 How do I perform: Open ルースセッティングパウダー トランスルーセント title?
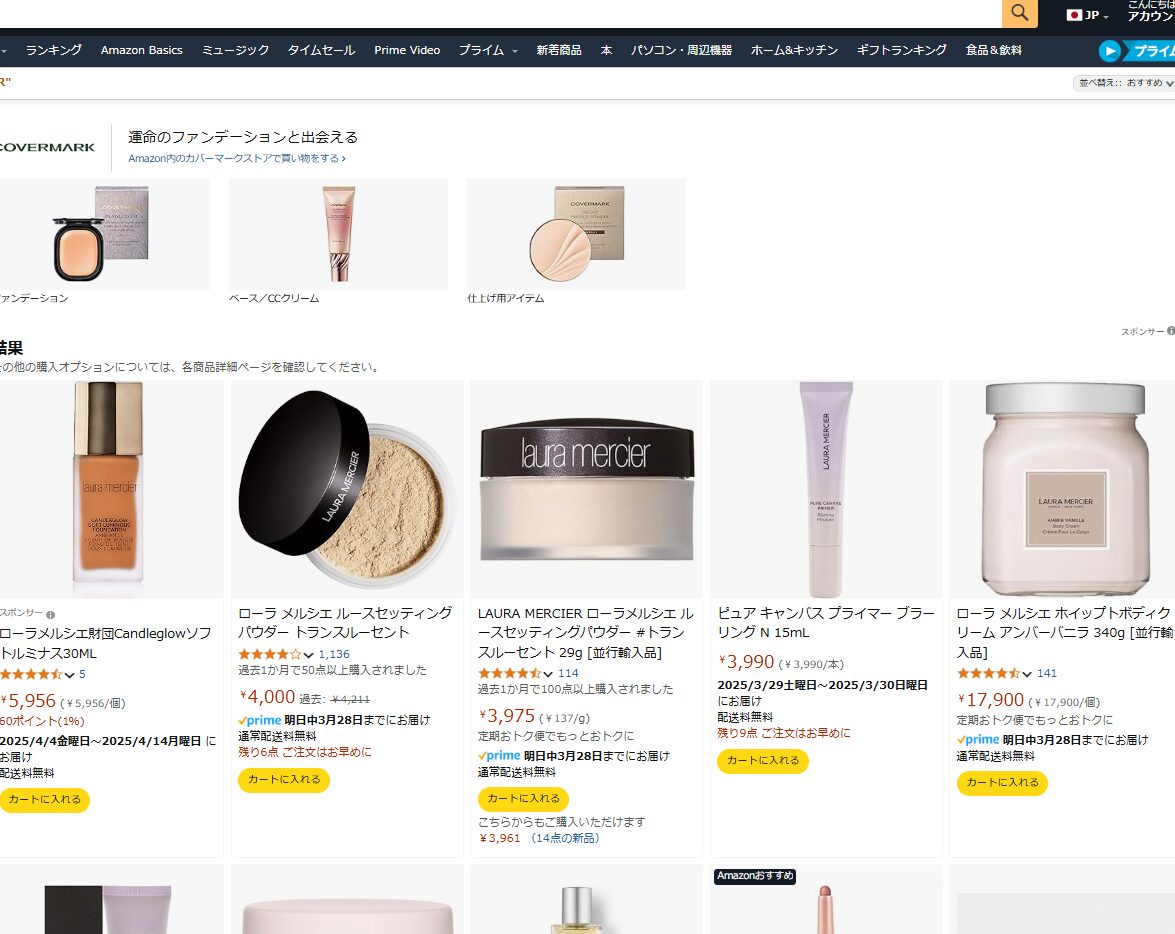coord(345,622)
